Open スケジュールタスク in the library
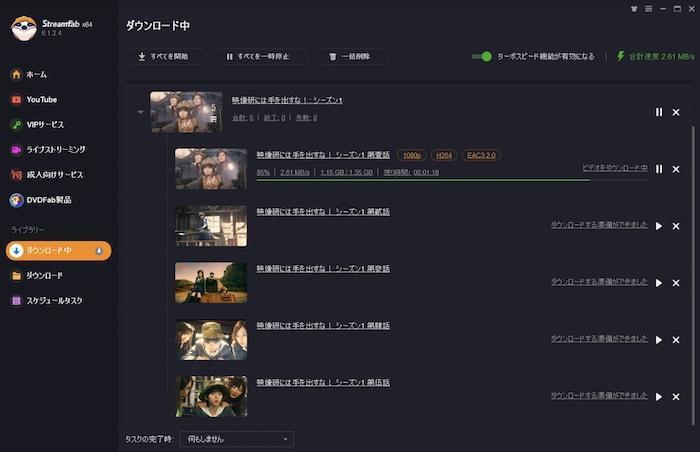 point(47,301)
